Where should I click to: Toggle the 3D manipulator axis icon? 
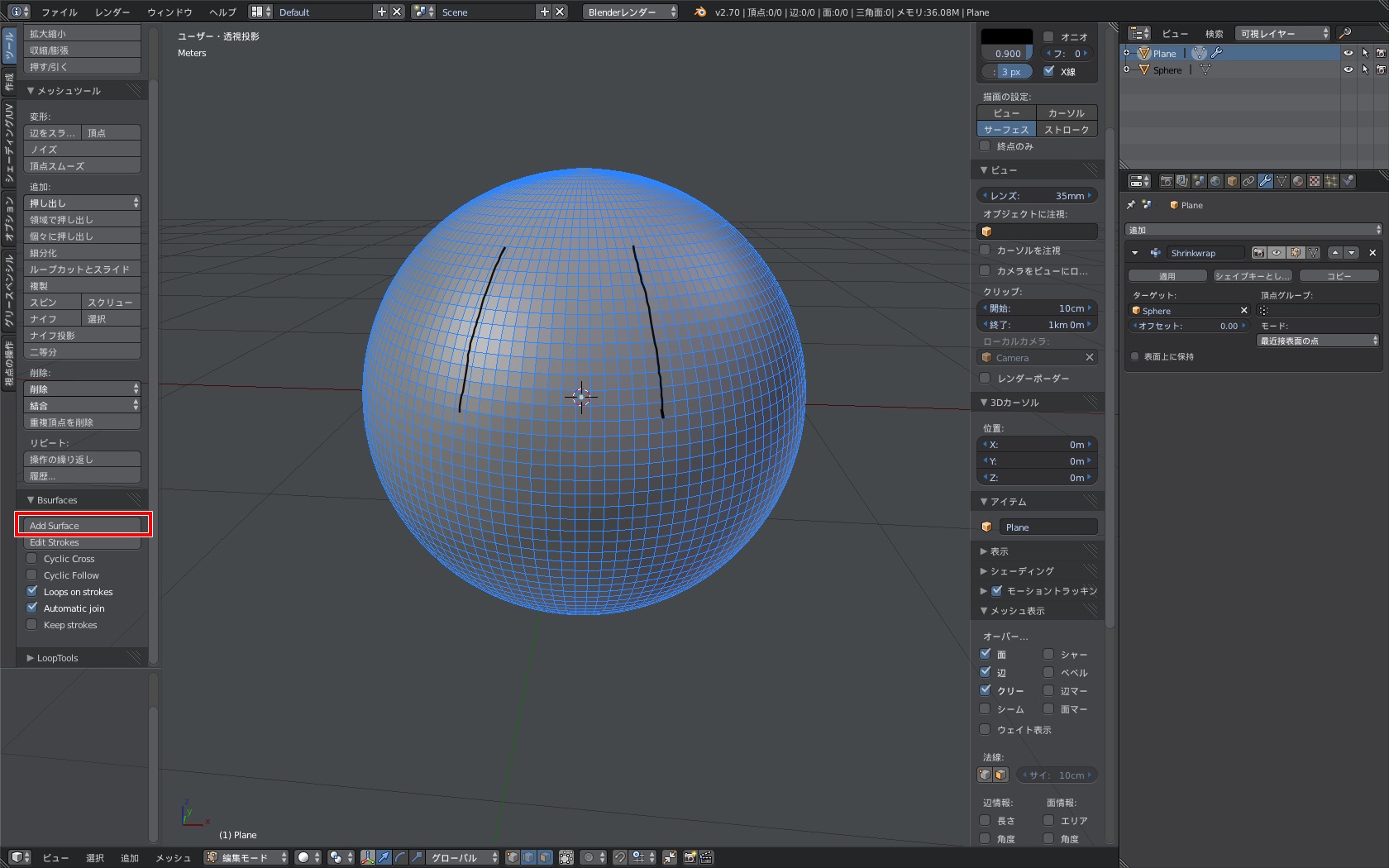368,857
